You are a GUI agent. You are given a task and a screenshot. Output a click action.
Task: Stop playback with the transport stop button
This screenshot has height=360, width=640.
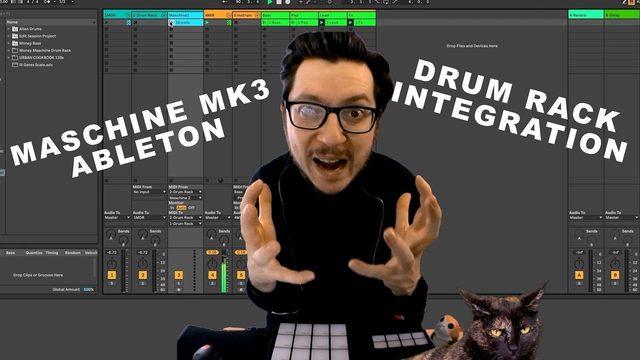tap(279, 2)
